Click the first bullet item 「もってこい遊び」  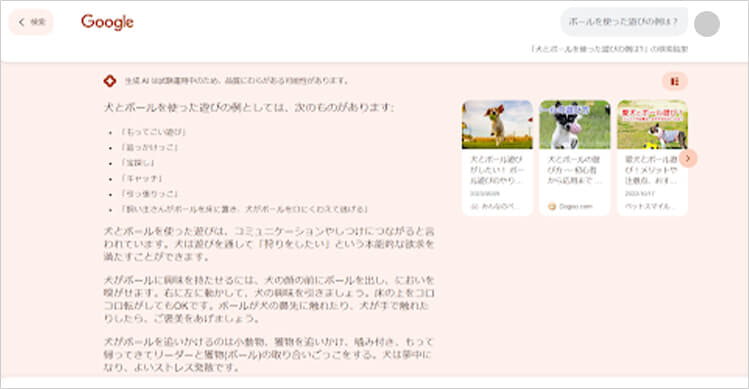point(153,132)
